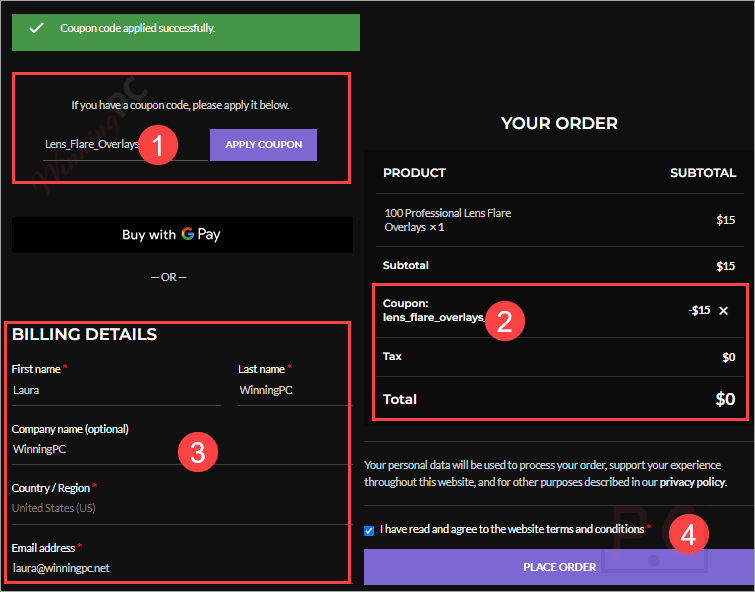Click the Total $0 amount in the order summary
The width and height of the screenshot is (755, 592).
tap(724, 399)
